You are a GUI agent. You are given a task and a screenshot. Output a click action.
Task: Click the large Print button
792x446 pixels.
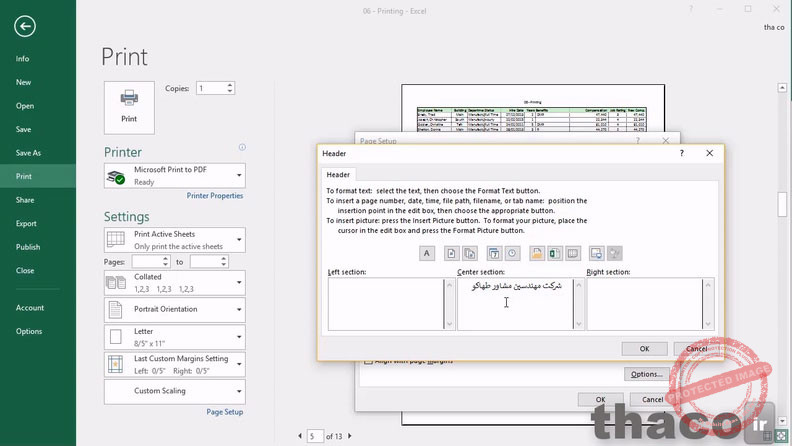(129, 108)
